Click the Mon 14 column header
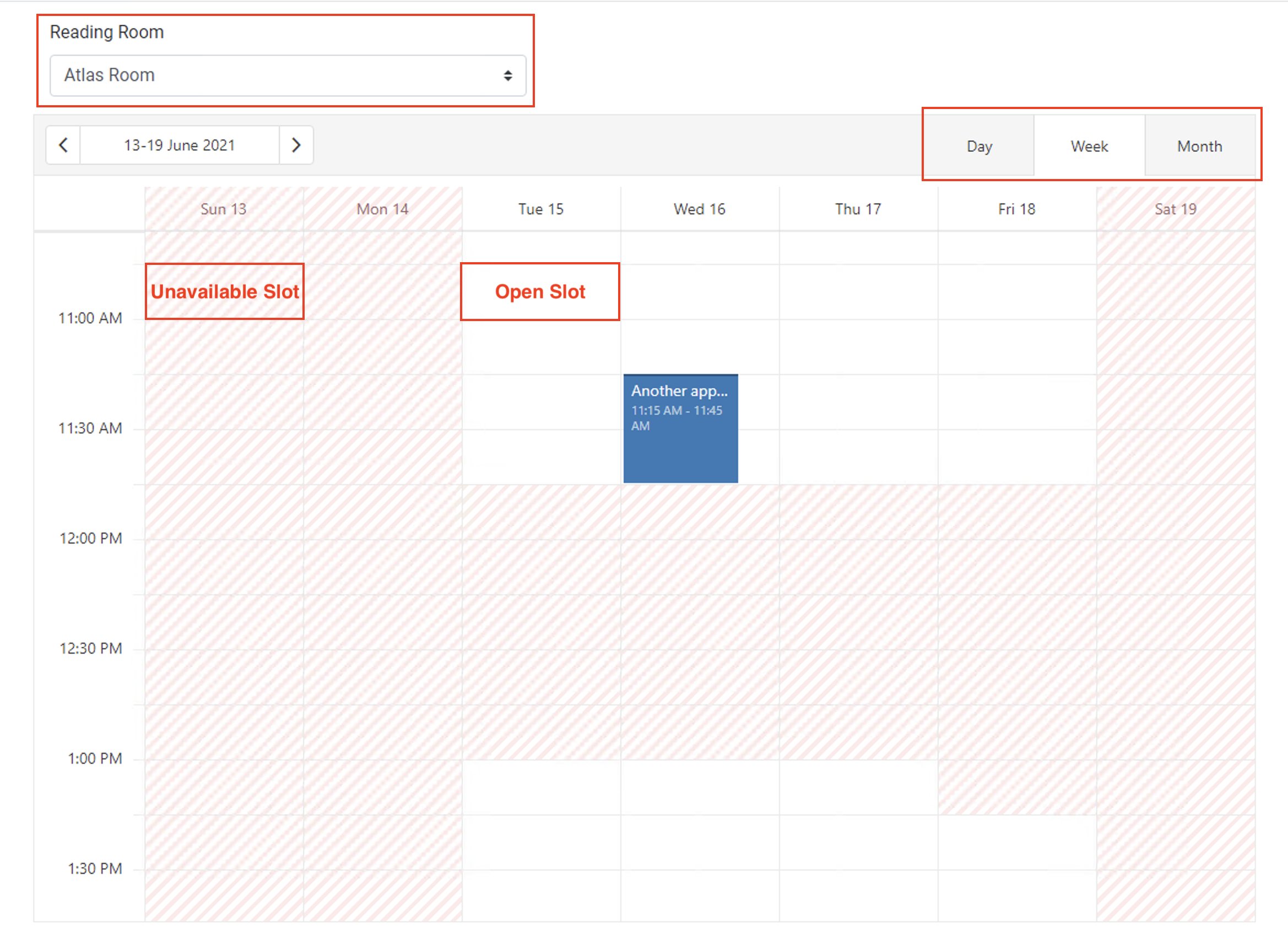Screen dimensions: 1288x939 coord(382,209)
